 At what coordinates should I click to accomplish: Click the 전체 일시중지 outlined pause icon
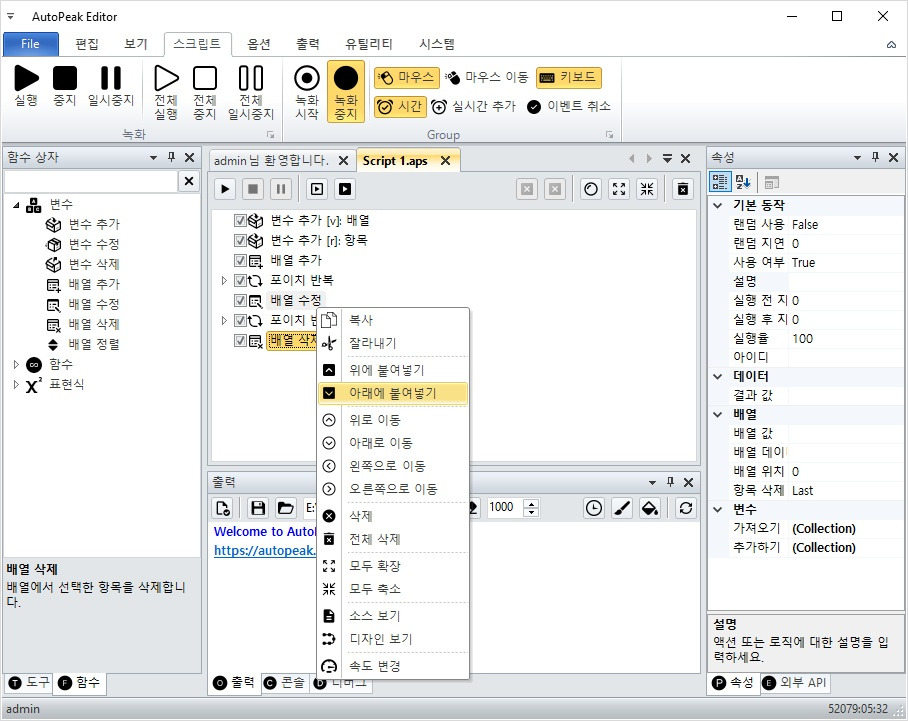[x=251, y=78]
